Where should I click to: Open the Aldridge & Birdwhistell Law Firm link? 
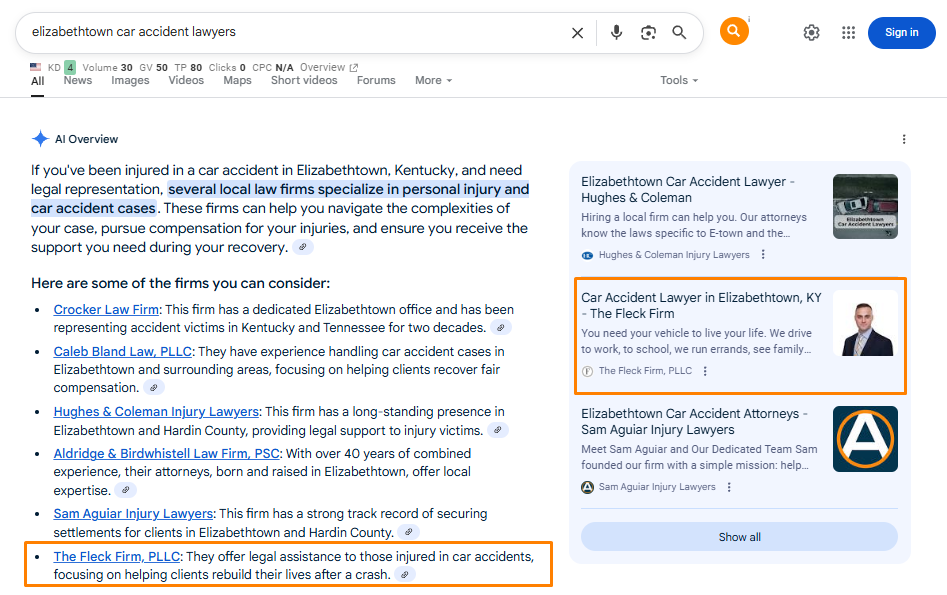(x=166, y=454)
